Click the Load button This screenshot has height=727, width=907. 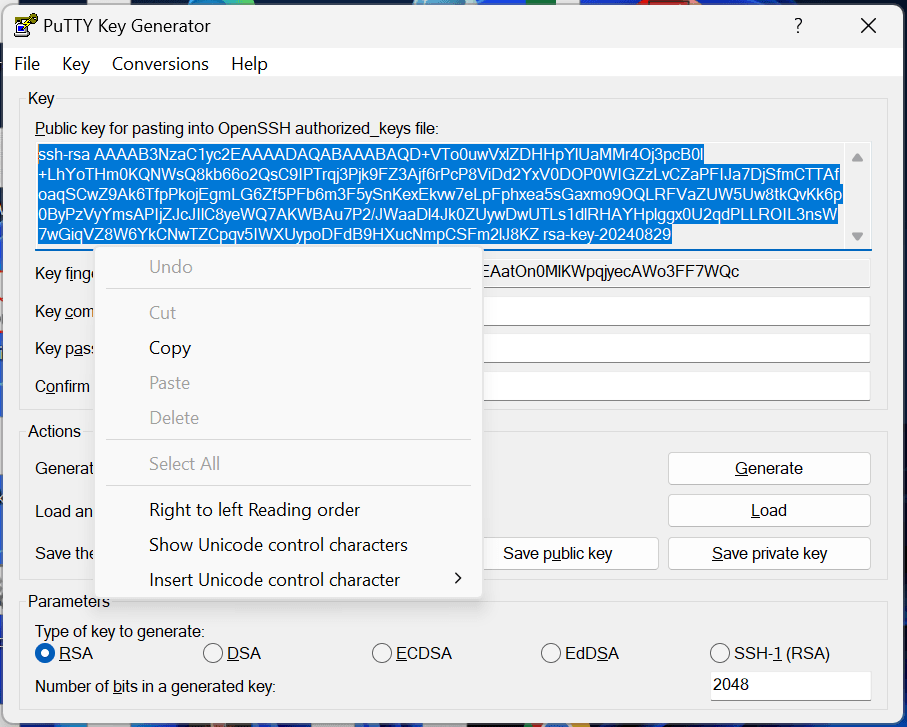click(769, 511)
